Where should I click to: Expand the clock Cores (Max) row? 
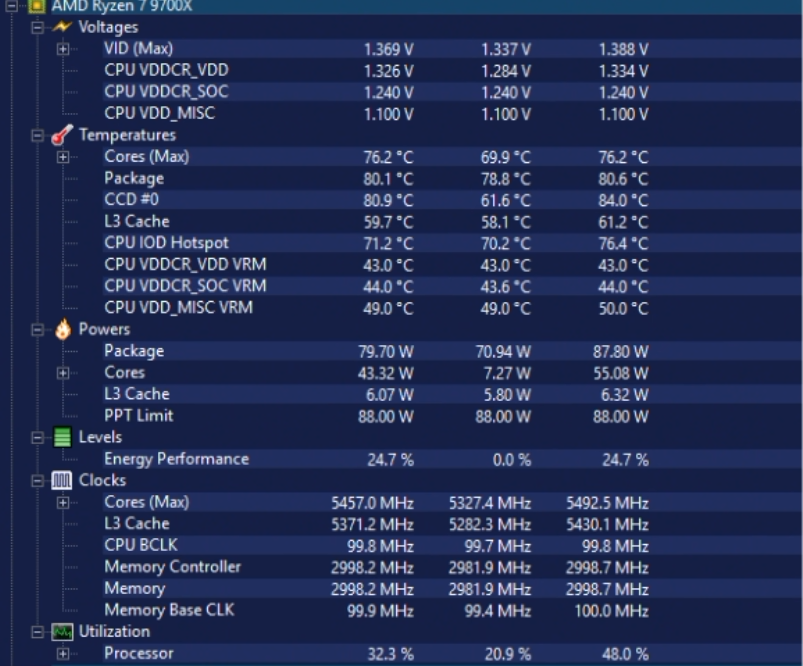(x=62, y=503)
